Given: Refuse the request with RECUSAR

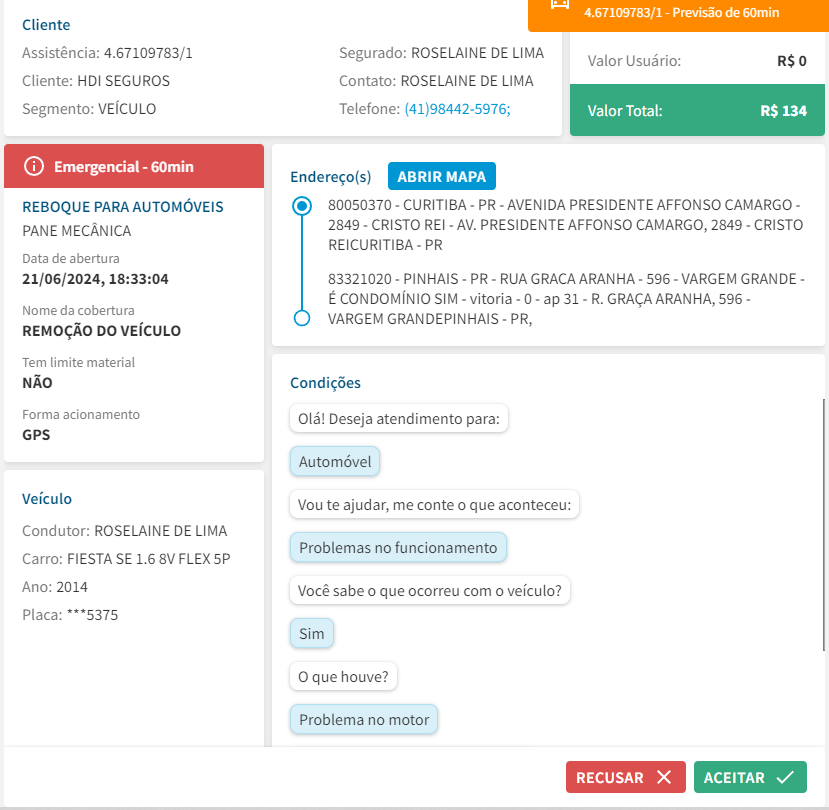Looking at the screenshot, I should 625,777.
